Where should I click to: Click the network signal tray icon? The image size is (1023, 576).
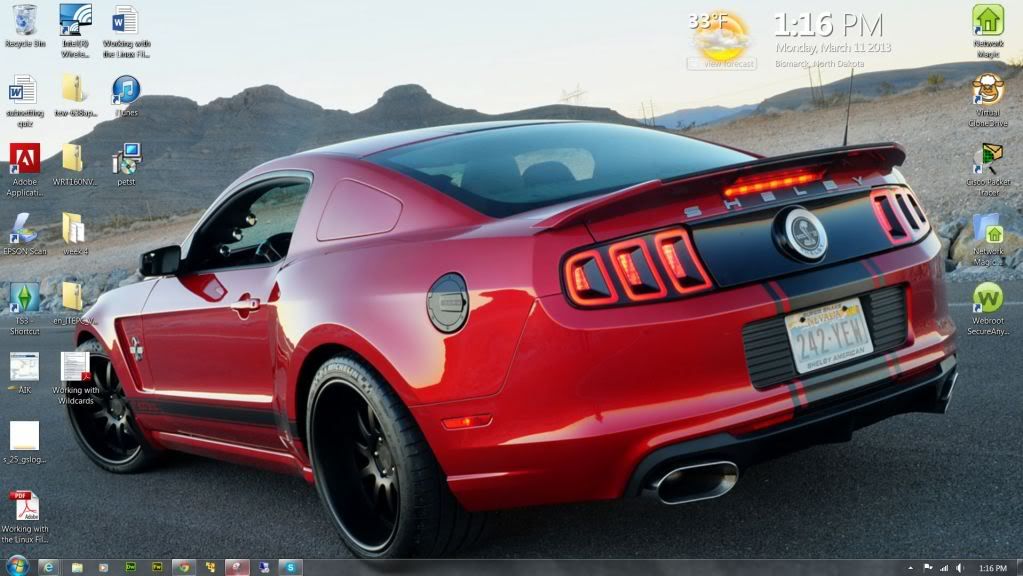click(943, 567)
